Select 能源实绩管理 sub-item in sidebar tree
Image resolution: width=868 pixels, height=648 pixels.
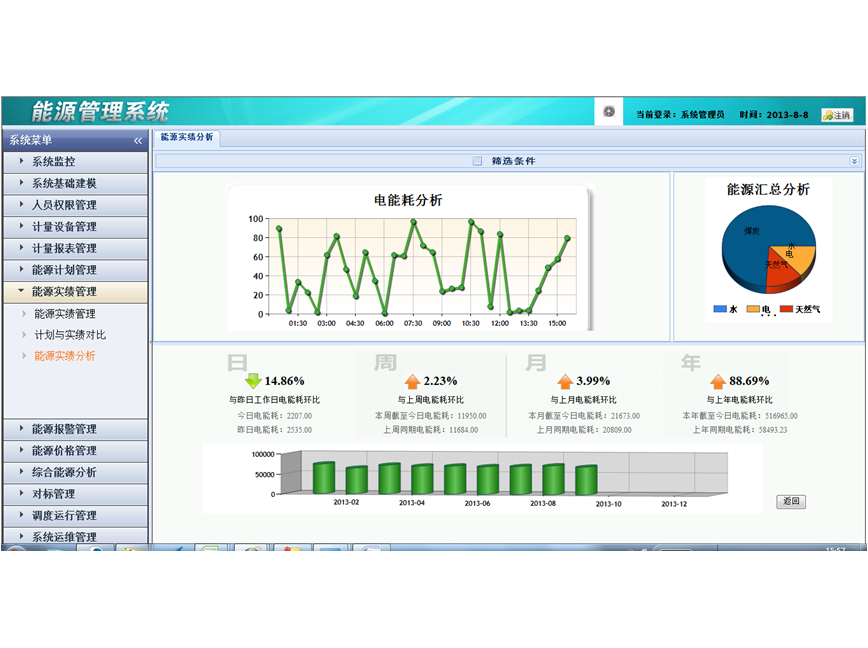coord(65,314)
